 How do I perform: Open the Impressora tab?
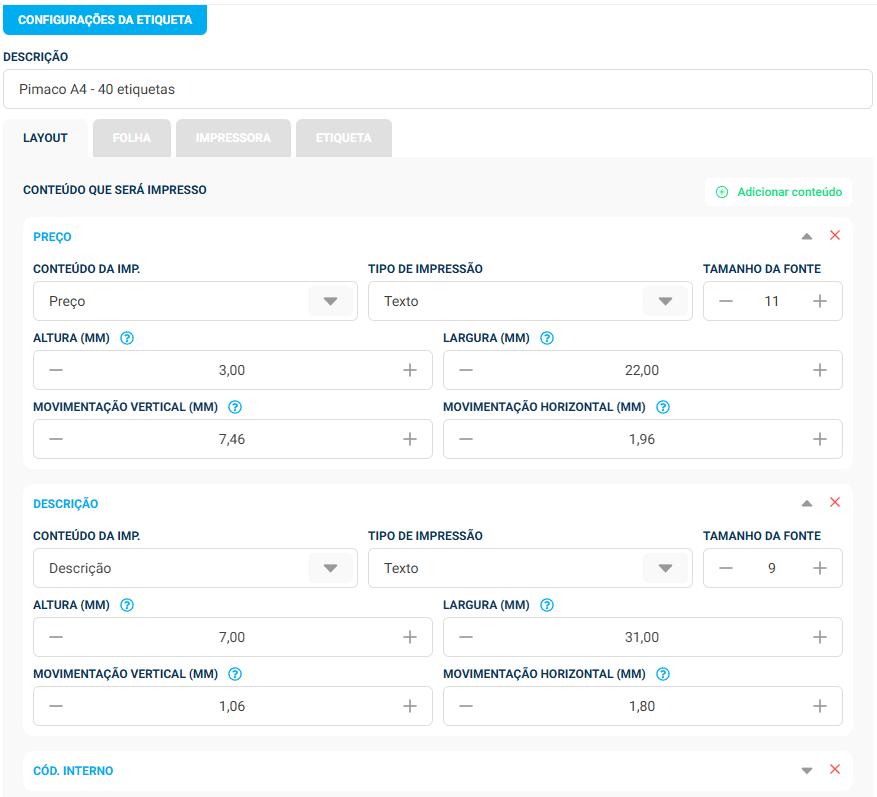click(x=233, y=138)
